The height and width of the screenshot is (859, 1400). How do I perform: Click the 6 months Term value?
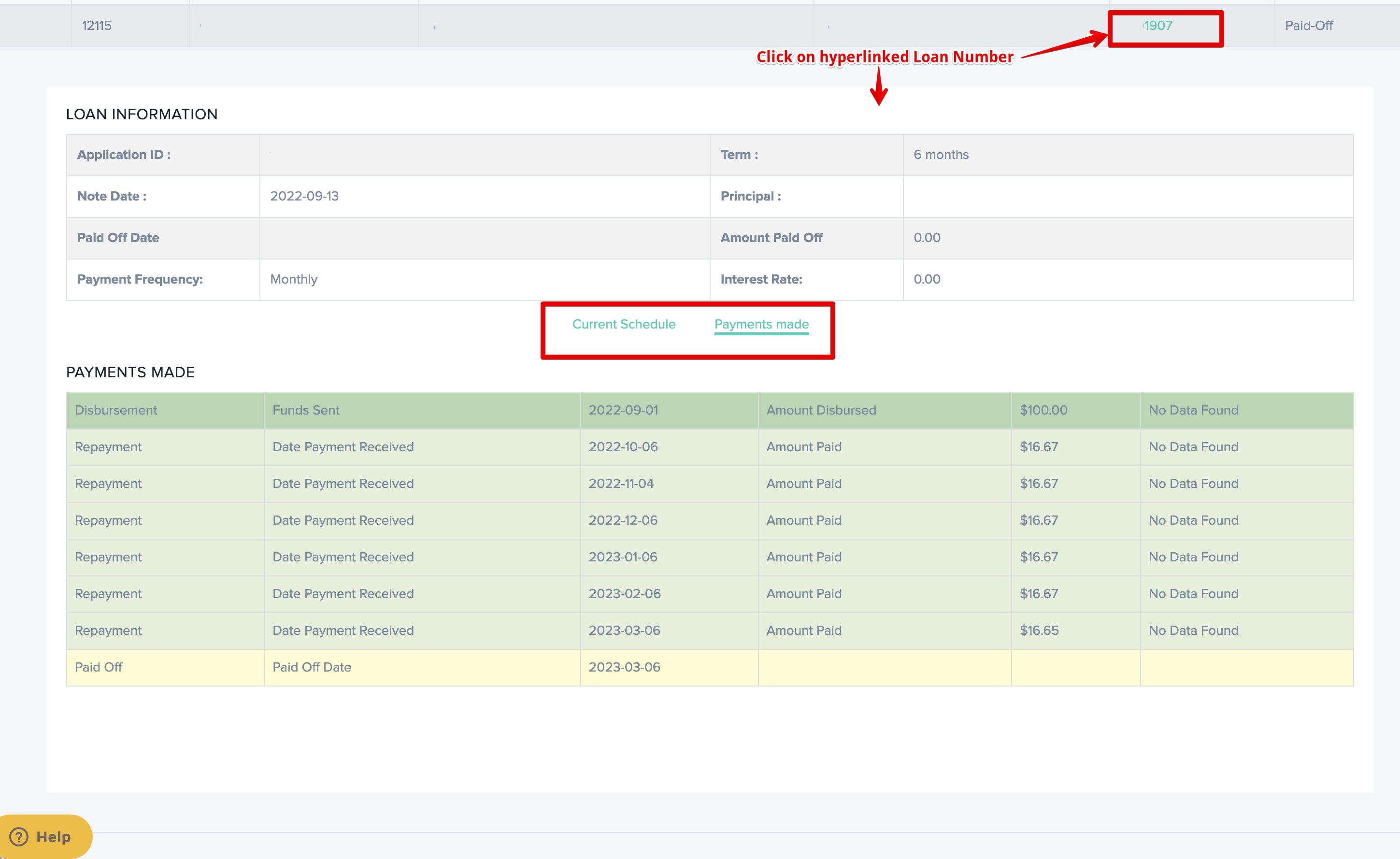pyautogui.click(x=941, y=155)
